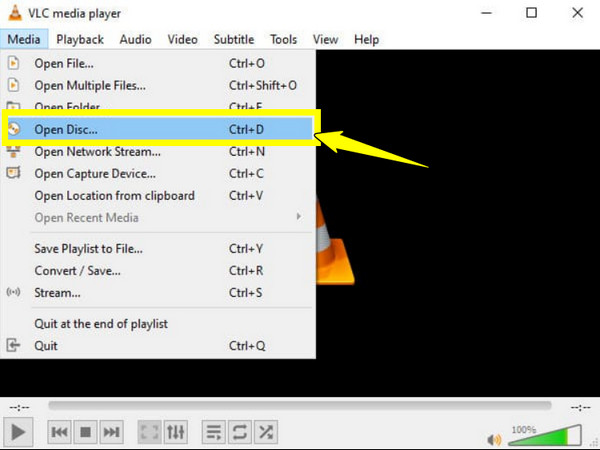Select Open File... menu entry
Viewport: 600px width, 450px height.
(x=158, y=63)
